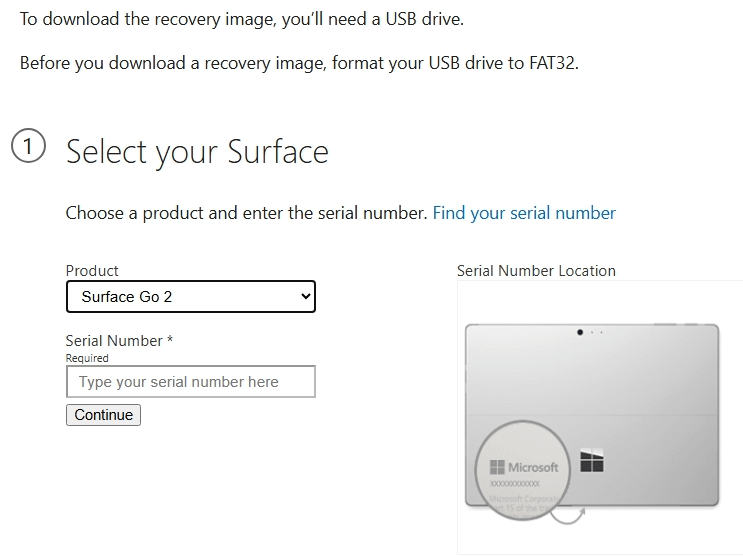Click the Microsoft logo in the magnified circle
This screenshot has height=556, width=743.
tap(524, 467)
